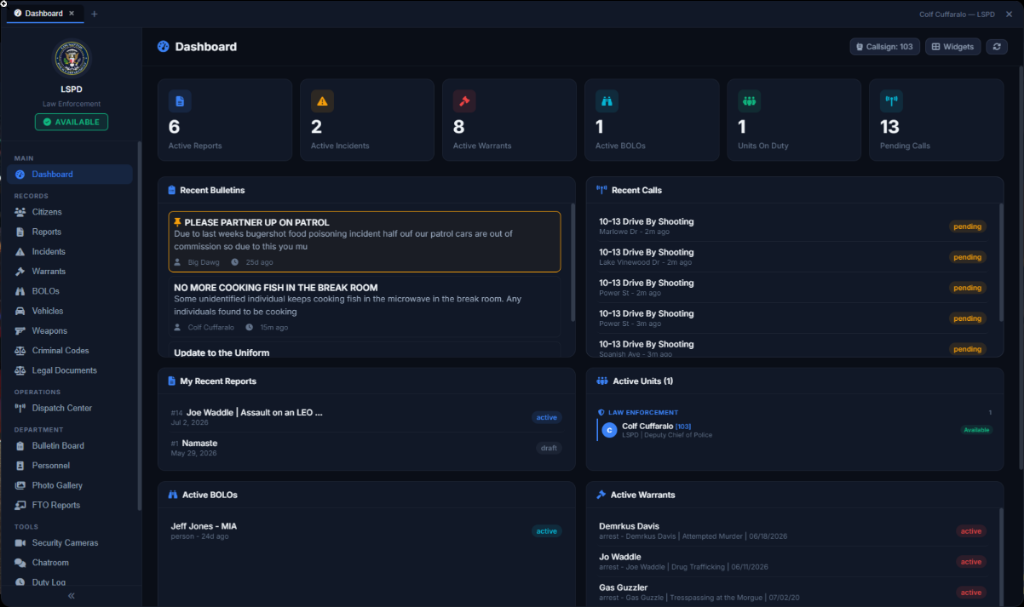This screenshot has height=607, width=1024.
Task: Open Spanish Ave Drive By Shooting call
Action: pos(793,348)
